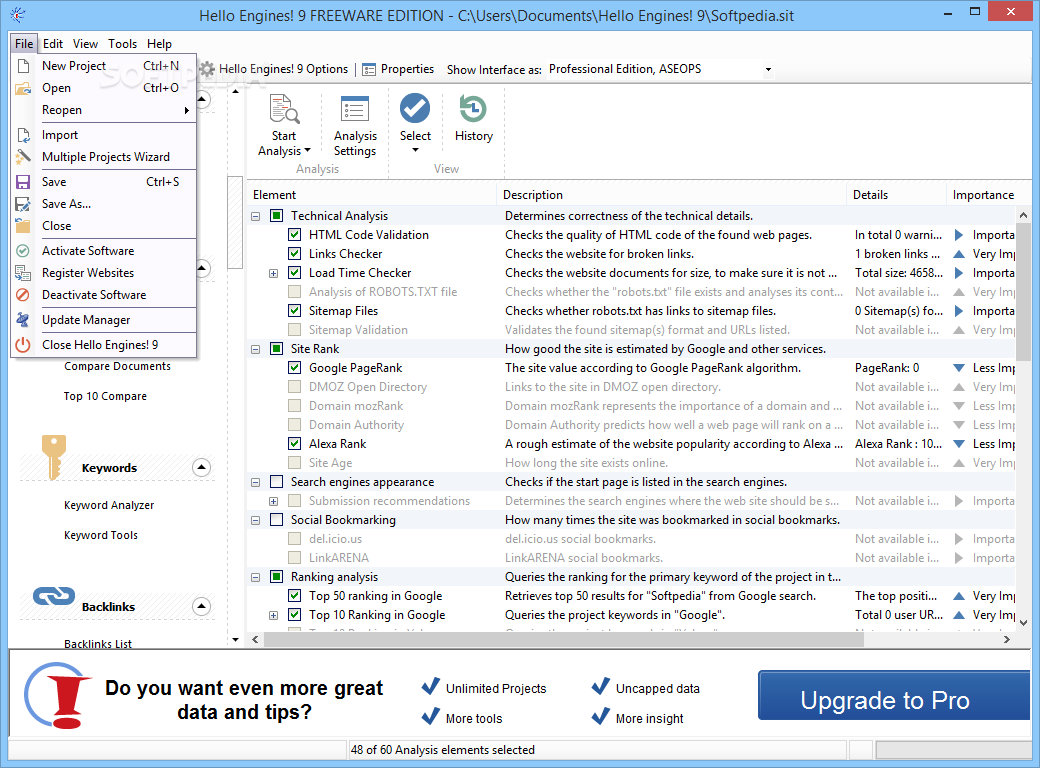This screenshot has height=768, width=1040.
Task: Toggle the Sitemap Files checkbox
Action: (295, 311)
